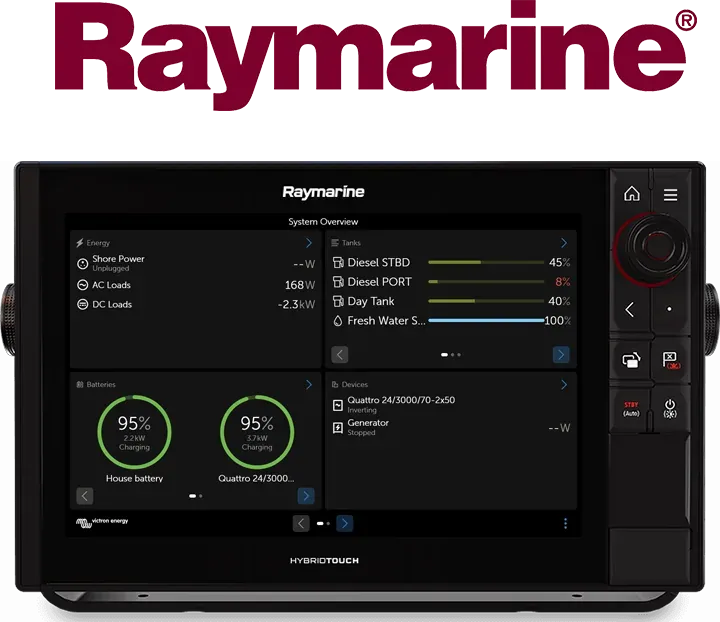Select the Fresh Water level bar
The height and width of the screenshot is (622, 720).
(x=486, y=320)
